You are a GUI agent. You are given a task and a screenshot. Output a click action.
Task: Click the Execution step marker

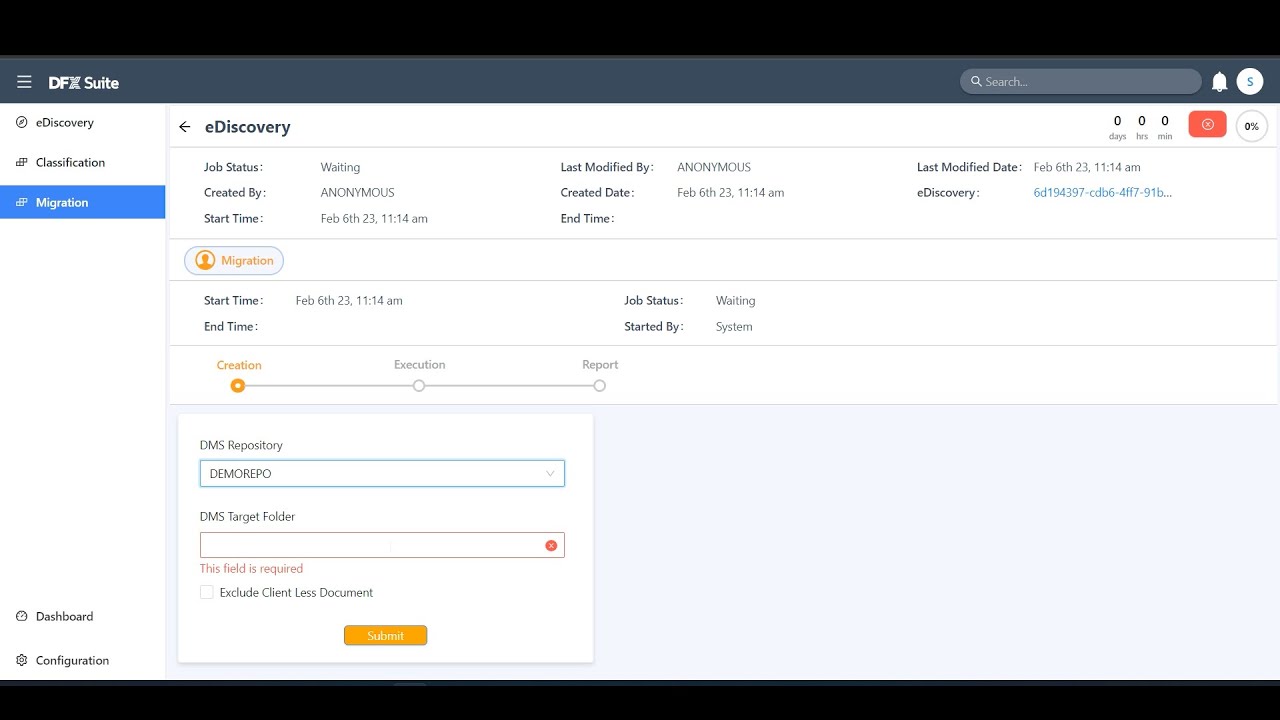pos(419,386)
